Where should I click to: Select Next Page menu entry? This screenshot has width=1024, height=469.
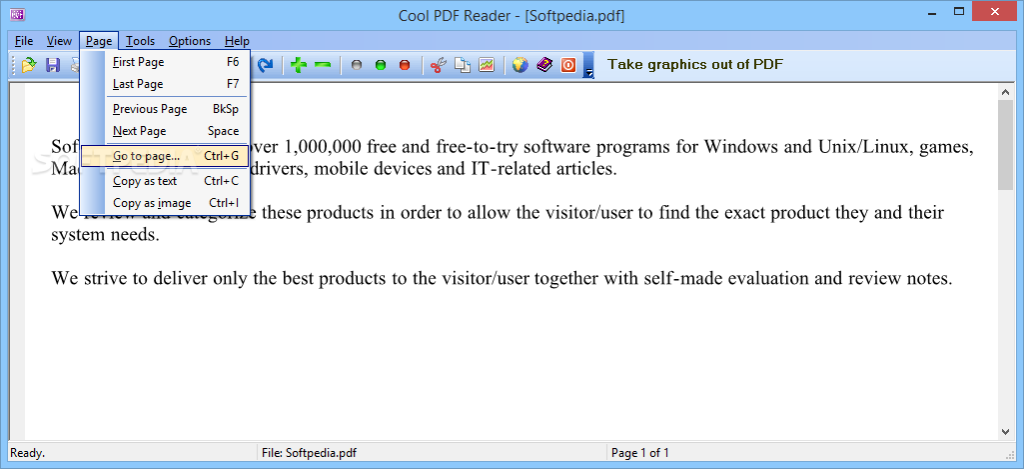(x=164, y=131)
